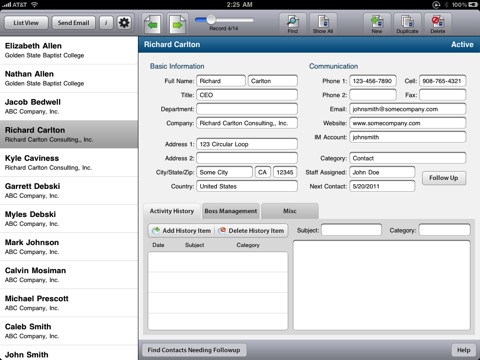
Task: Go to the next record with green right arrow
Action: 177,24
